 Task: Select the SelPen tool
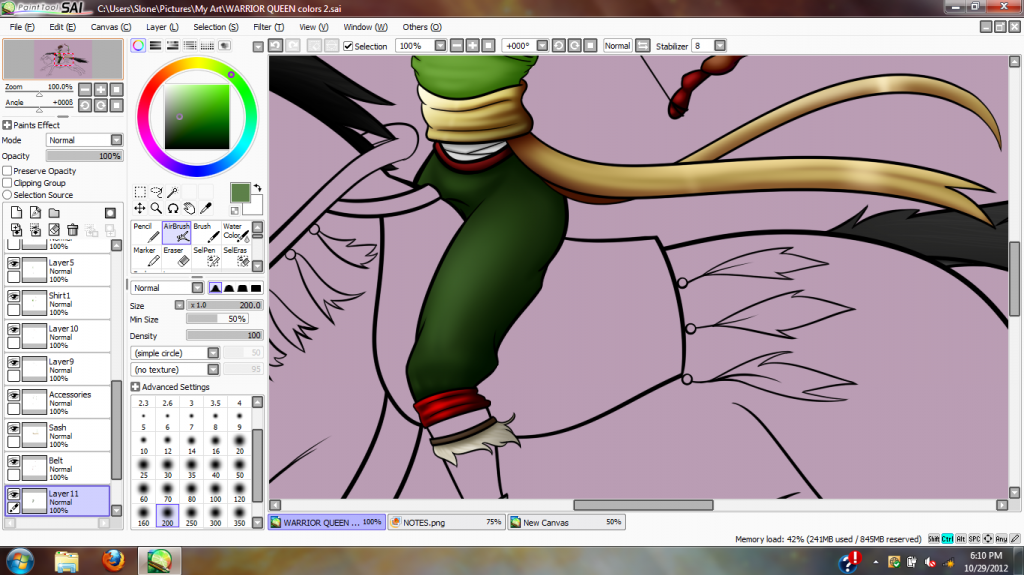206,257
